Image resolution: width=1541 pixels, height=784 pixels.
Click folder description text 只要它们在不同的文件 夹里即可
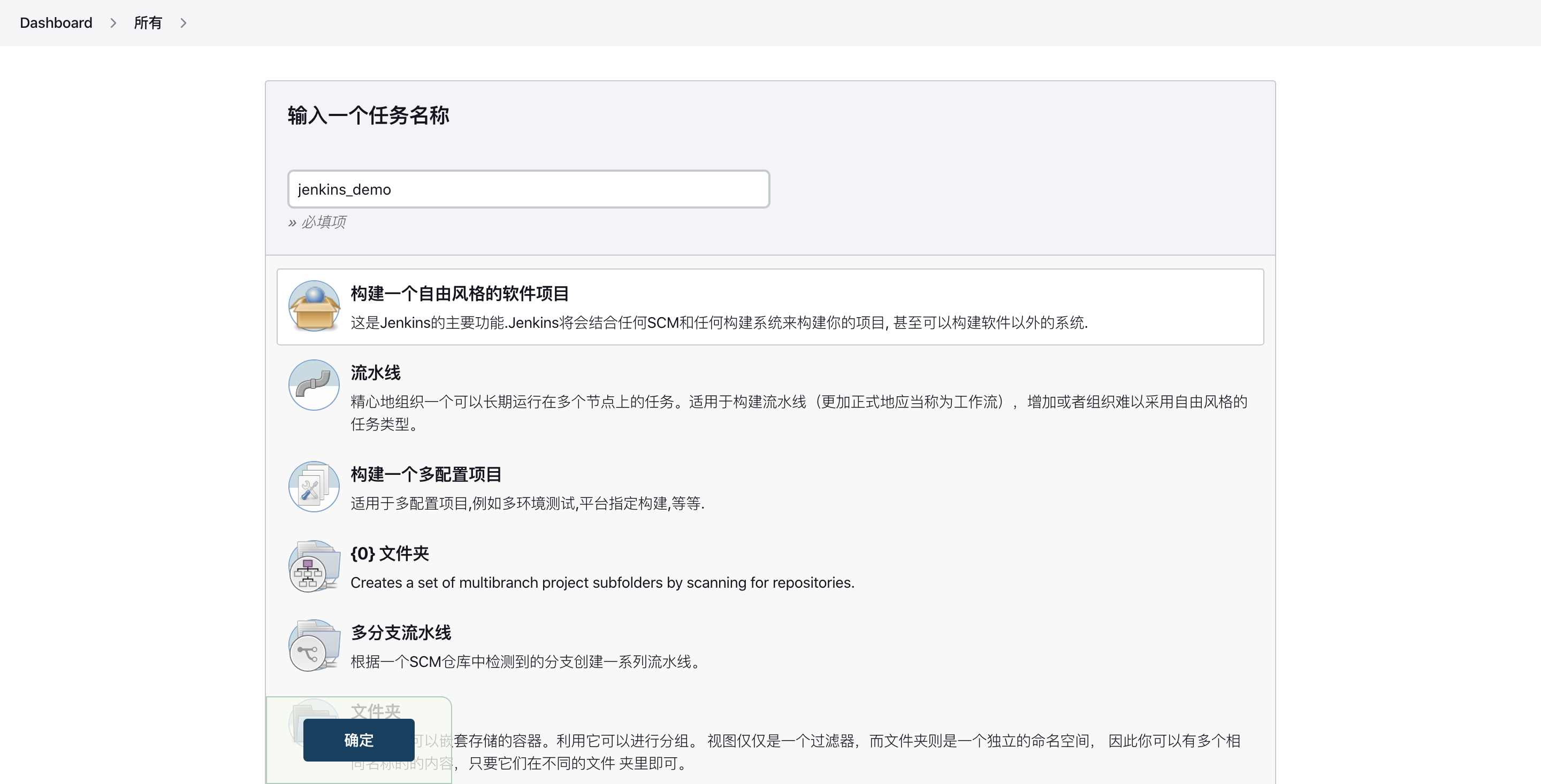point(578,763)
